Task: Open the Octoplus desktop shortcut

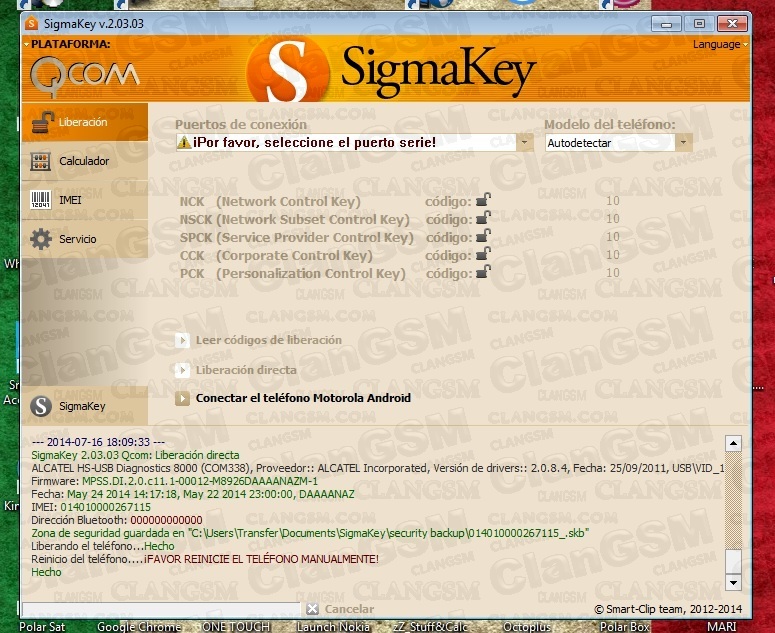Action: (x=526, y=627)
